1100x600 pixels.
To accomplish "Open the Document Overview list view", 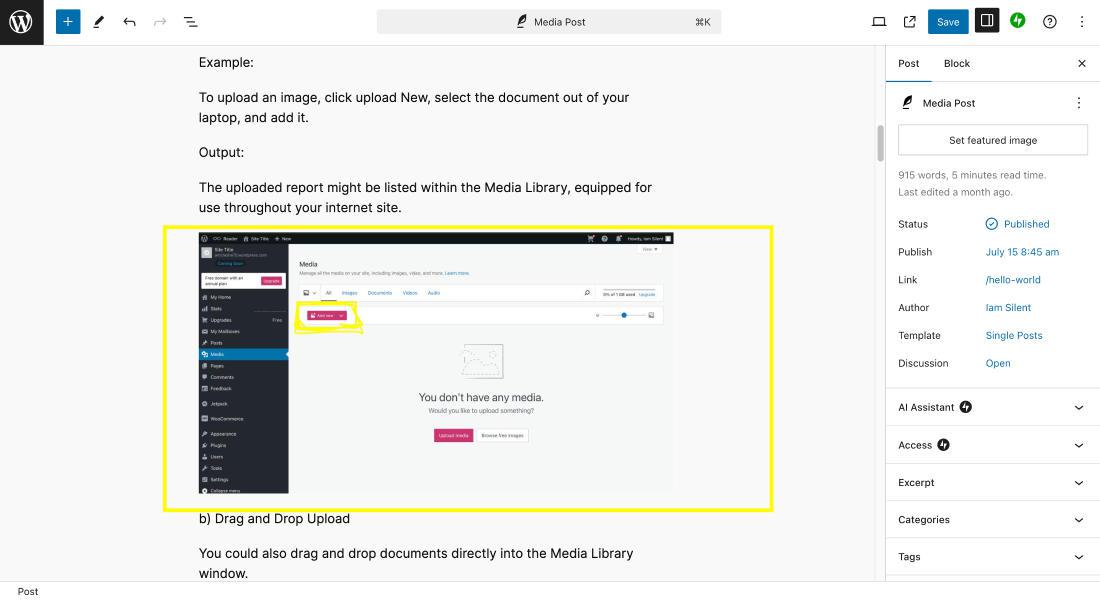I will (191, 22).
